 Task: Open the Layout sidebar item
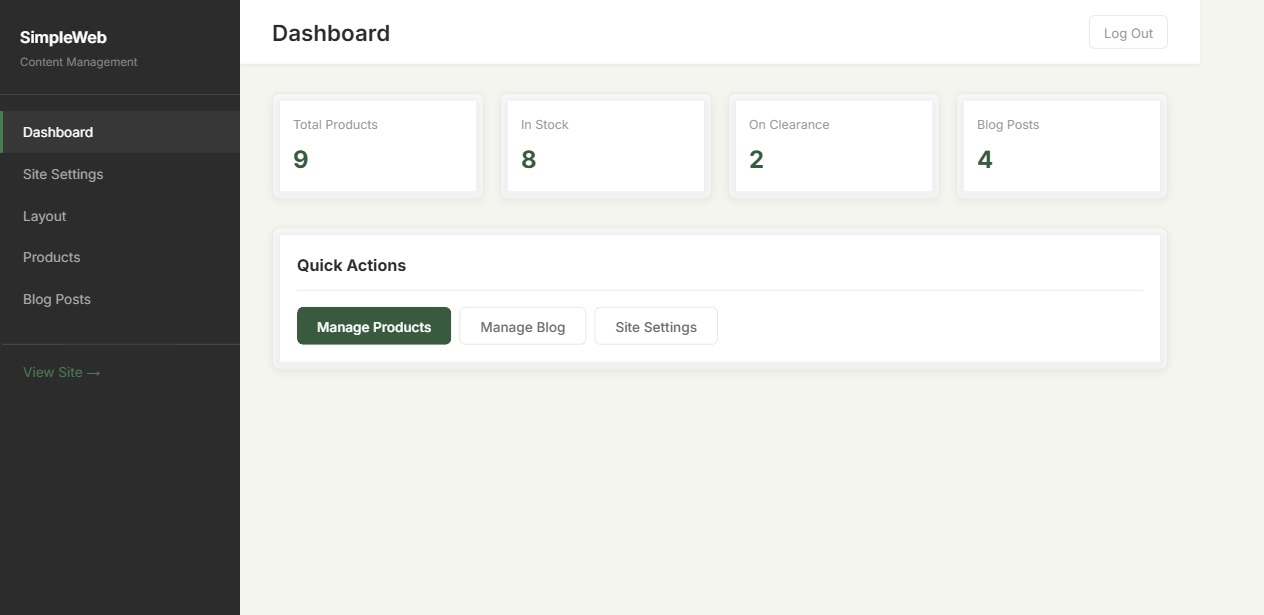coord(120,216)
